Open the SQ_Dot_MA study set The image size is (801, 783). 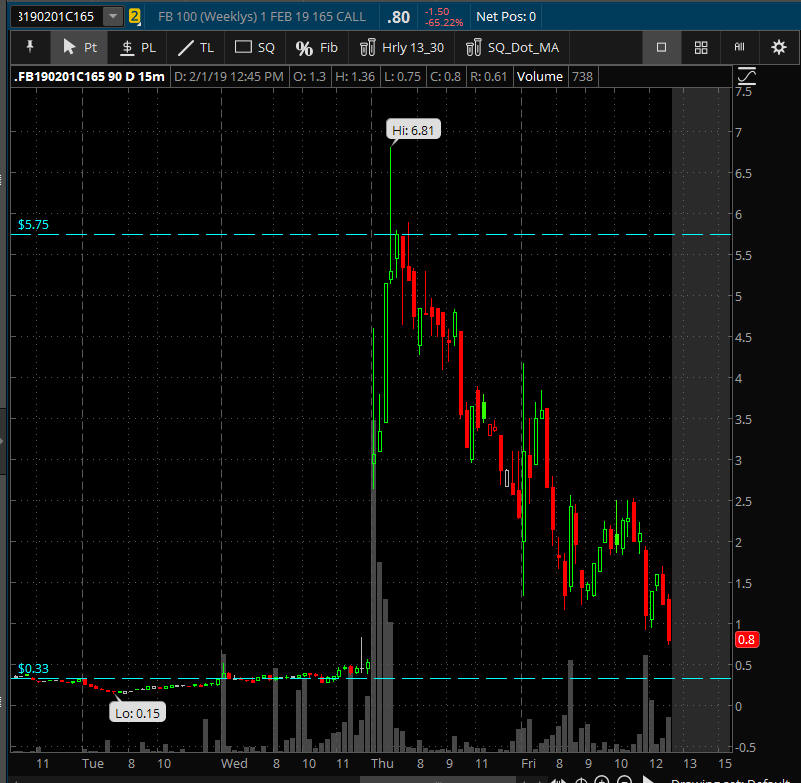click(x=512, y=47)
